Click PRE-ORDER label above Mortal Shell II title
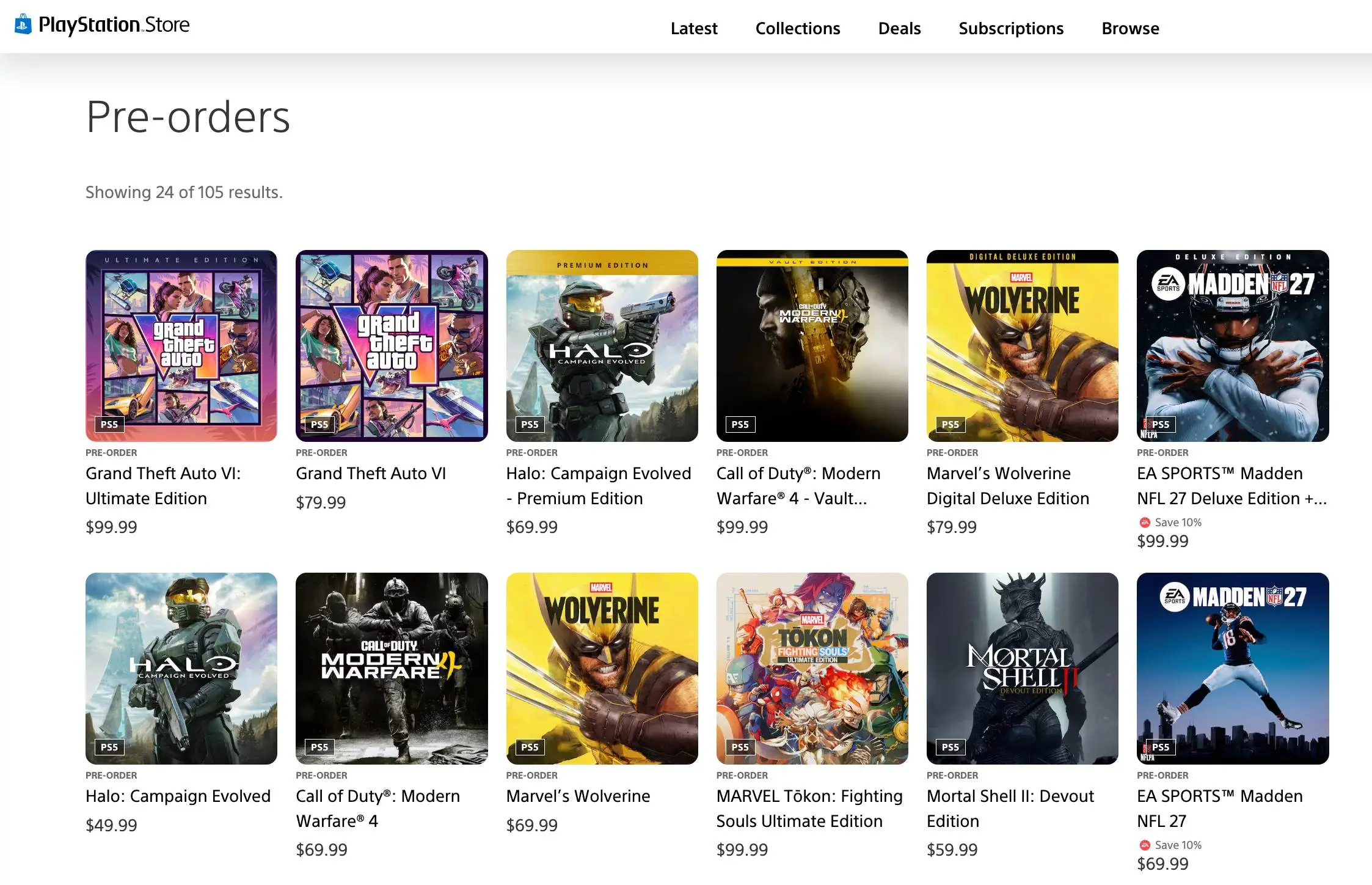The image size is (1372, 885). click(x=952, y=776)
